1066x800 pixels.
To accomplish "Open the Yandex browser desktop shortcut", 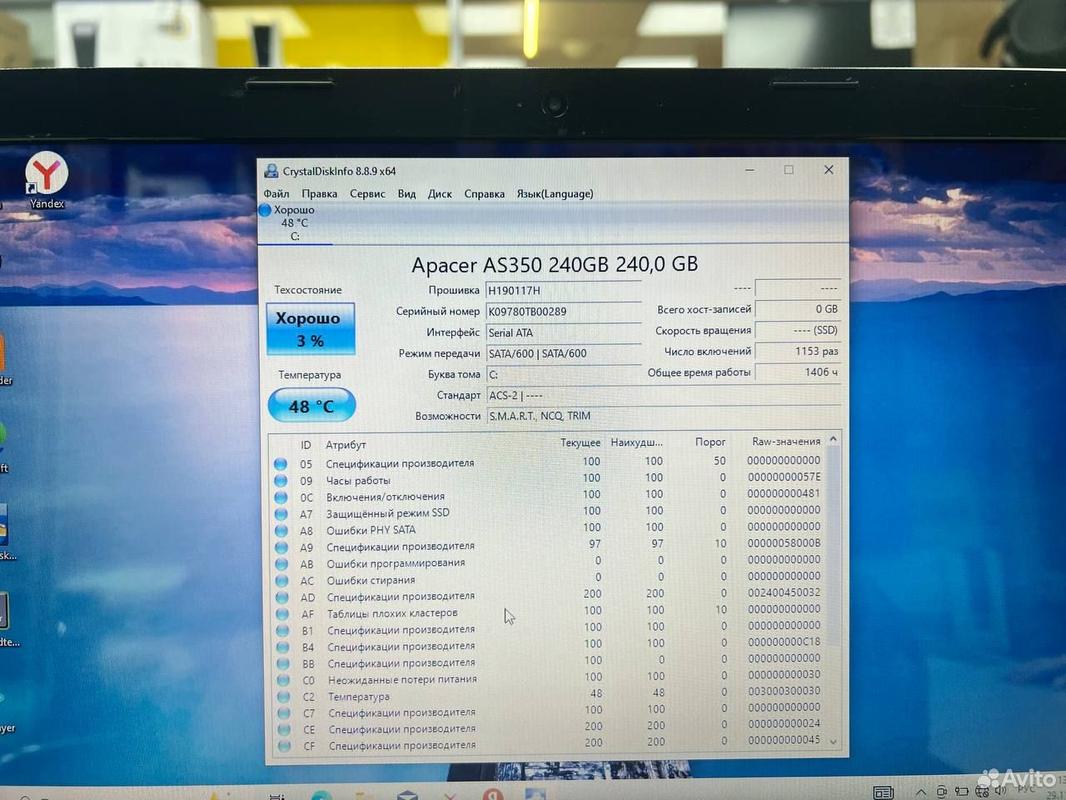I will click(46, 175).
